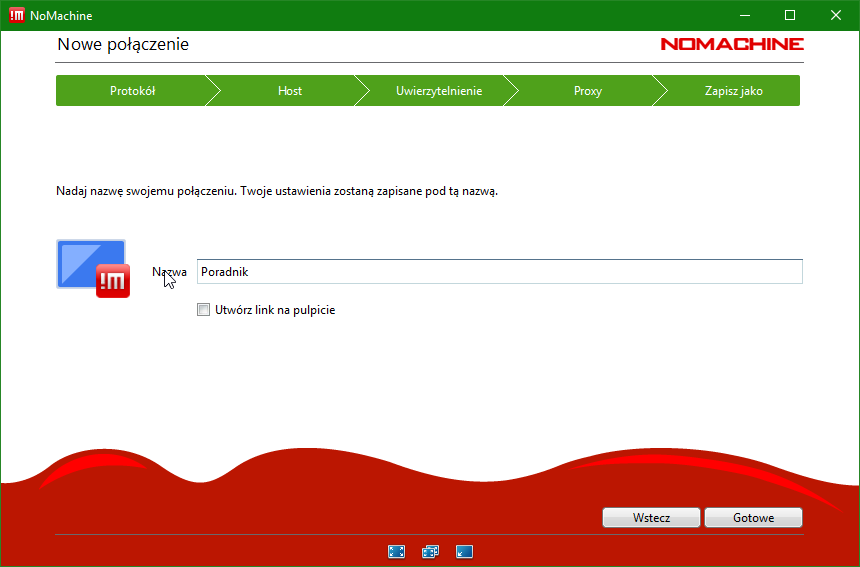
Task: Click the fullscreen on all monitors icon
Action: (x=430, y=551)
